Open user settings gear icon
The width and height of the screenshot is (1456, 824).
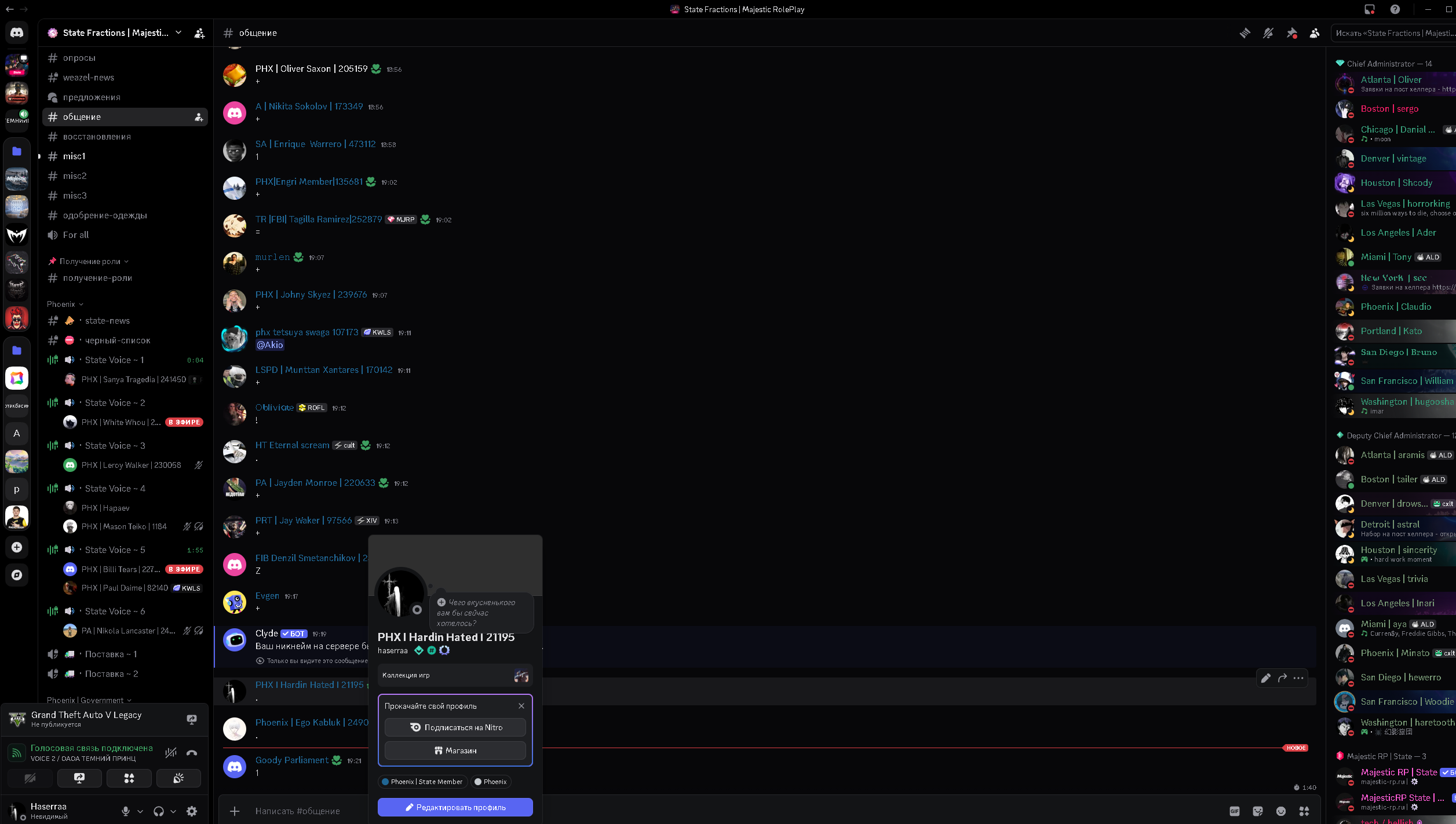click(192, 811)
